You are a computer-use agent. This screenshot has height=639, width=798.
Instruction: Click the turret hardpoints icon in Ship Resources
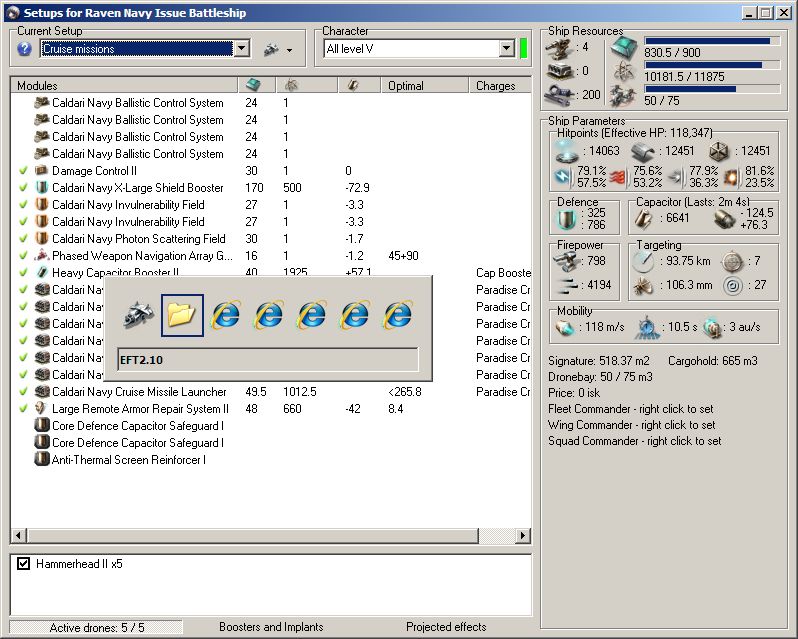559,48
